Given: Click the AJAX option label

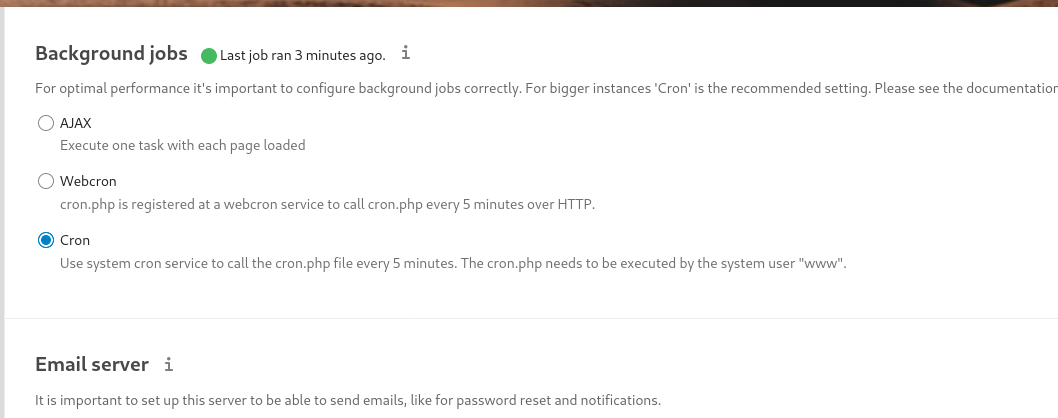Looking at the screenshot, I should click(76, 123).
